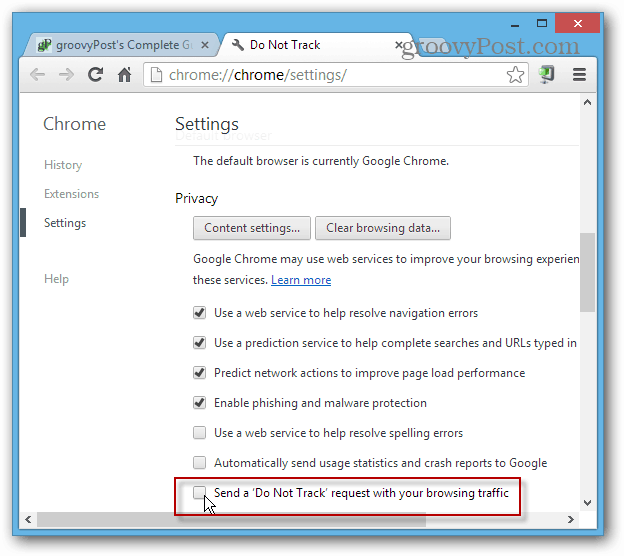This screenshot has height=556, width=624.
Task: Open the home page icon
Action: (x=125, y=74)
